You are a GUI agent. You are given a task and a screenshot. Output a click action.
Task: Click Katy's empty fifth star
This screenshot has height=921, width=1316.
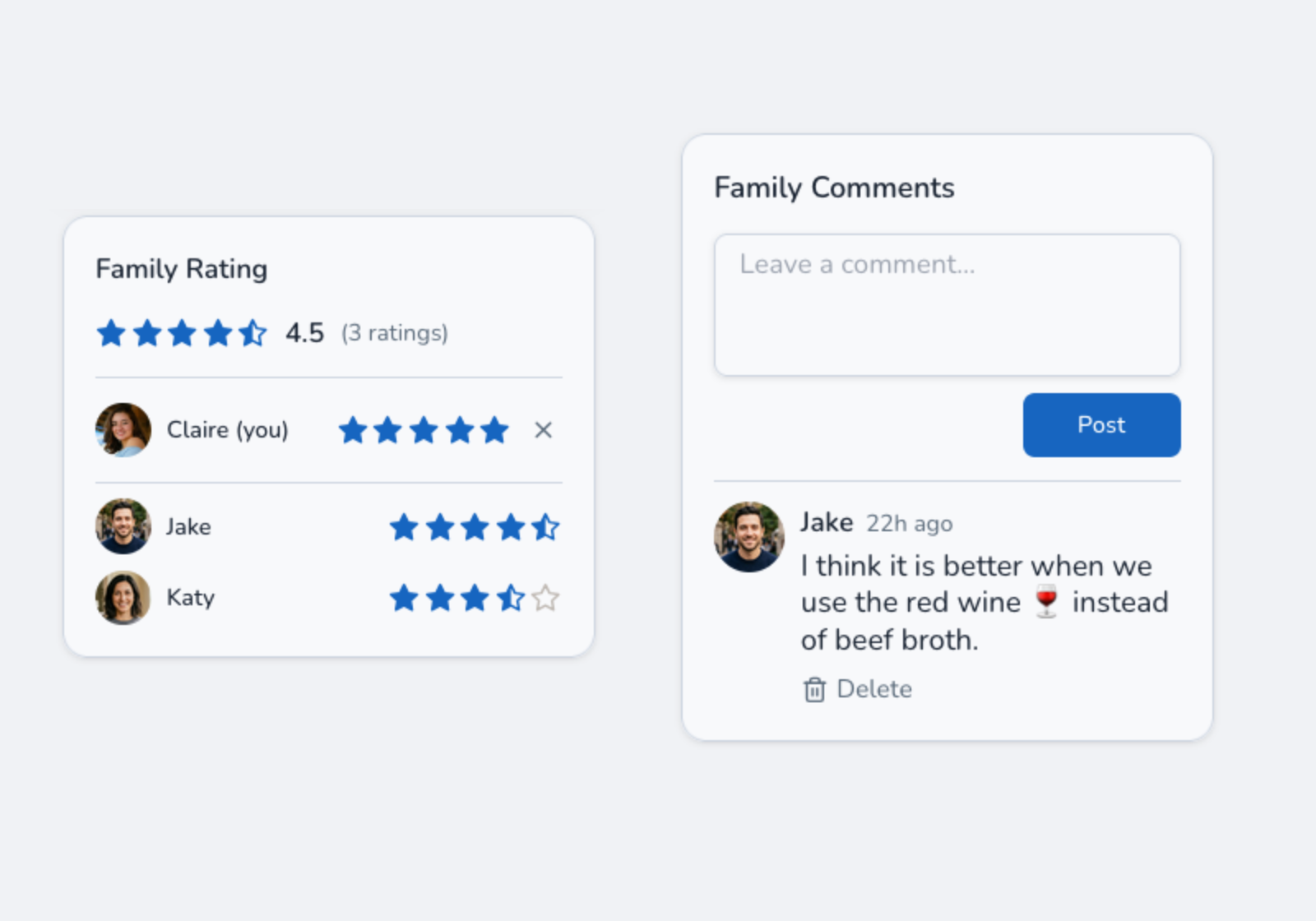point(545,598)
